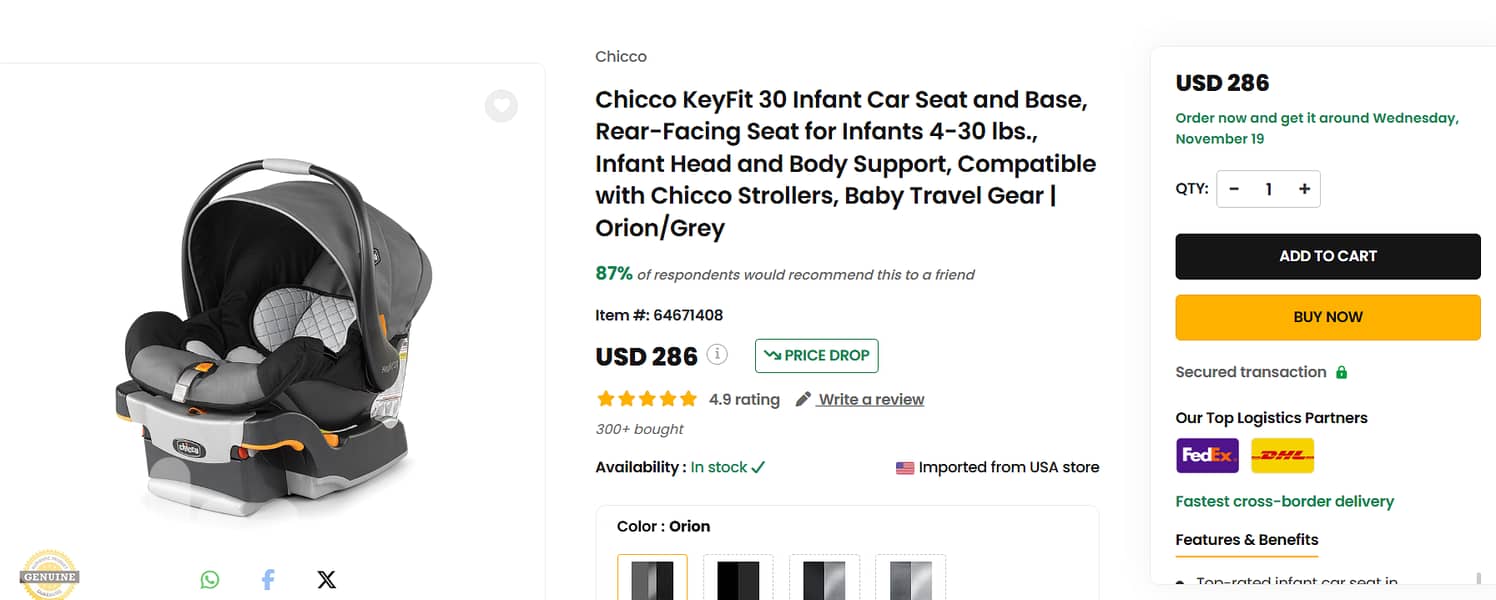Decrease quantity with the minus stepper

[x=1233, y=189]
